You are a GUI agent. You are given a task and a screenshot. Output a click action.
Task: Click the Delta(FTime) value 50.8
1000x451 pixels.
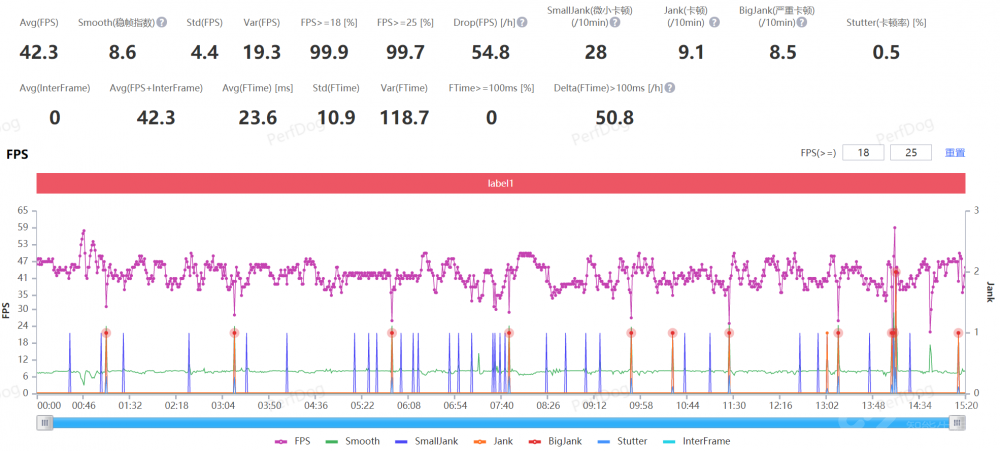[x=614, y=117]
